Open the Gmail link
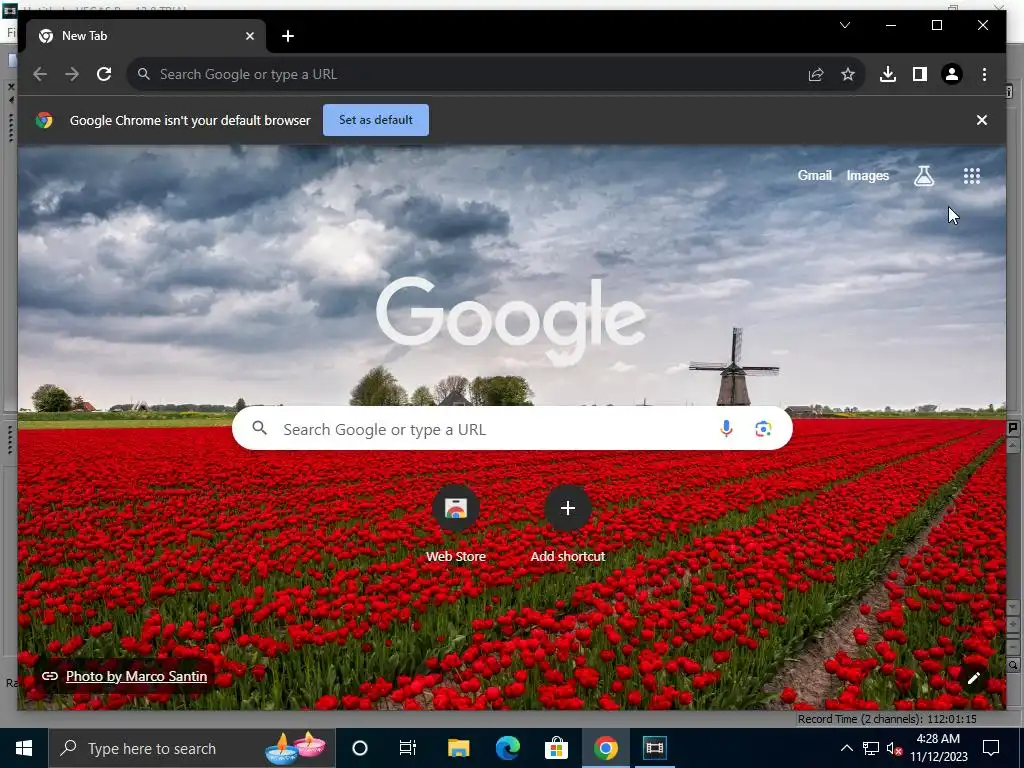This screenshot has height=768, width=1024. pos(814,175)
